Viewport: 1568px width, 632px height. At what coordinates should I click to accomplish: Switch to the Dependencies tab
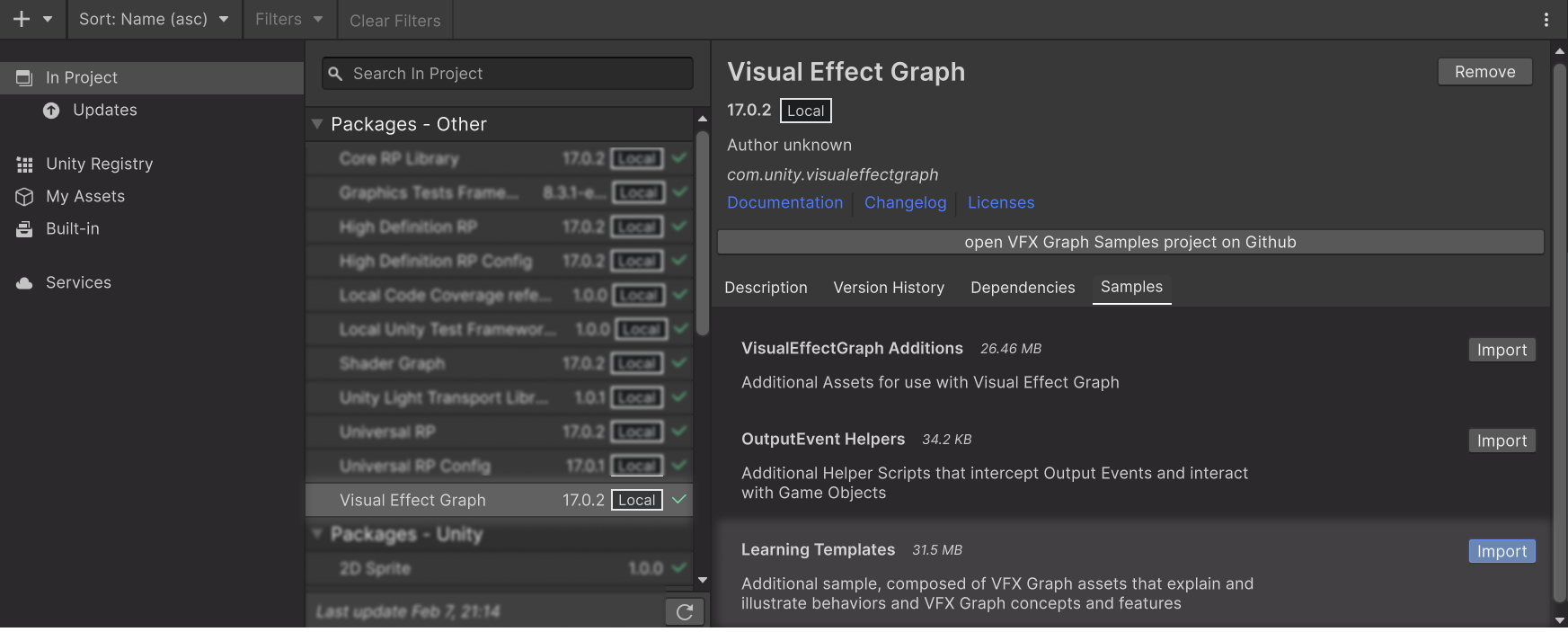pos(1023,288)
